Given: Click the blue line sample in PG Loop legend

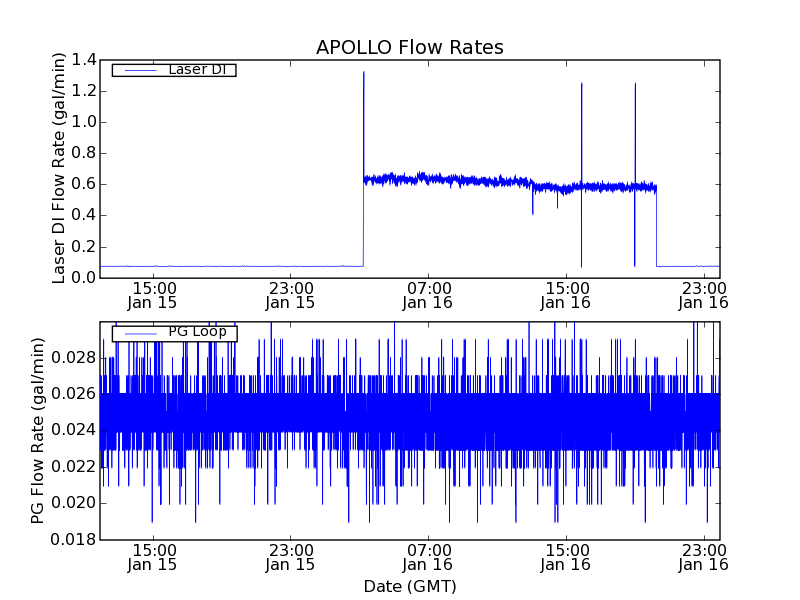Looking at the screenshot, I should (x=139, y=333).
